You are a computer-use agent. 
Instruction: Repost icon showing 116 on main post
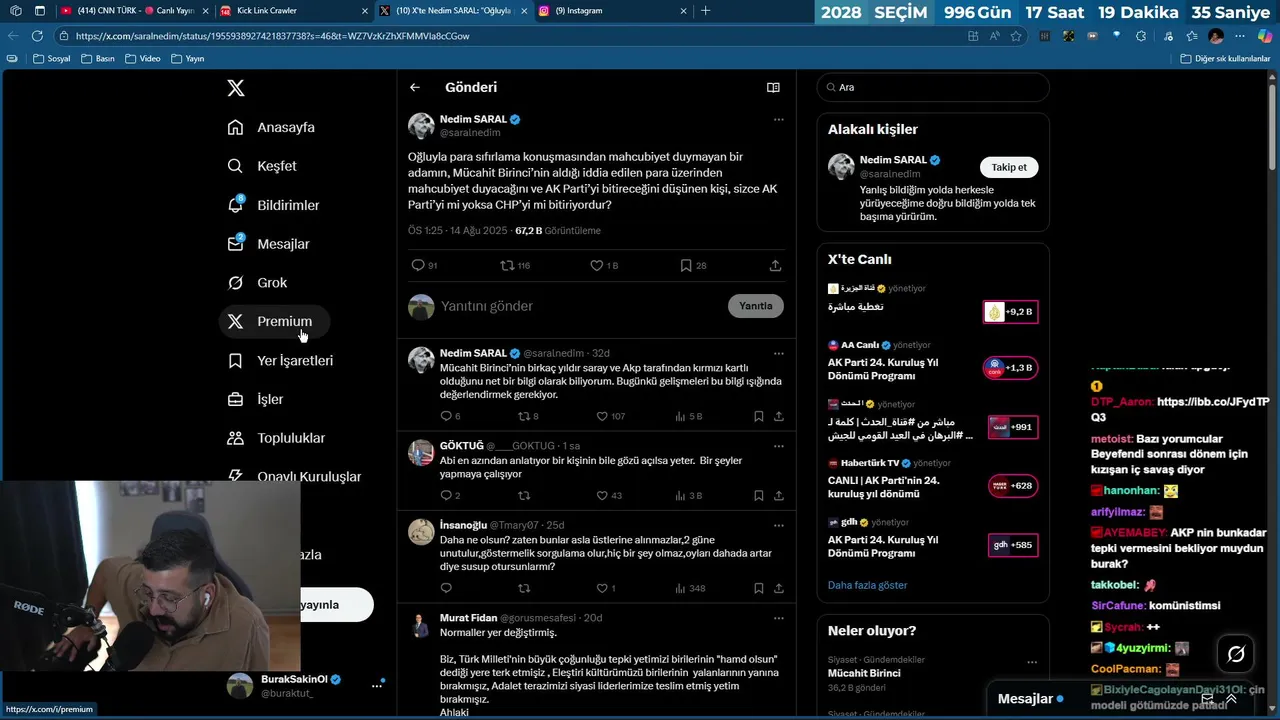pyautogui.click(x=507, y=265)
